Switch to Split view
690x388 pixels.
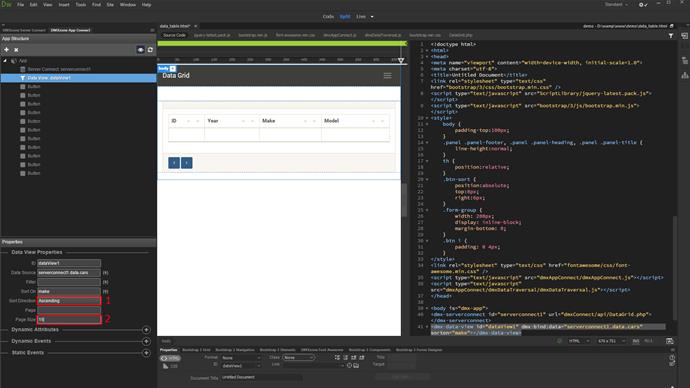pyautogui.click(x=345, y=17)
